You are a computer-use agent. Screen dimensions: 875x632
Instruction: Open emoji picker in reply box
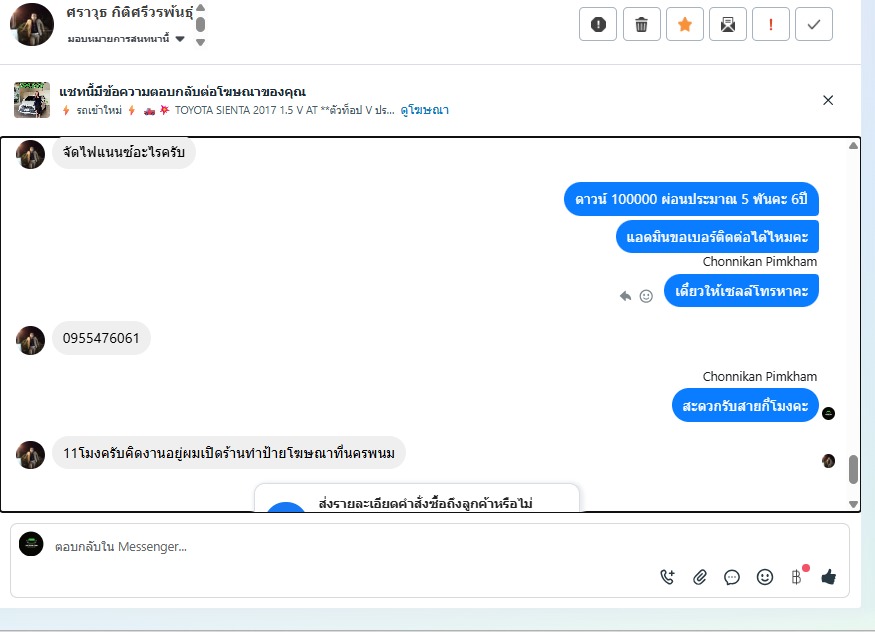point(765,577)
